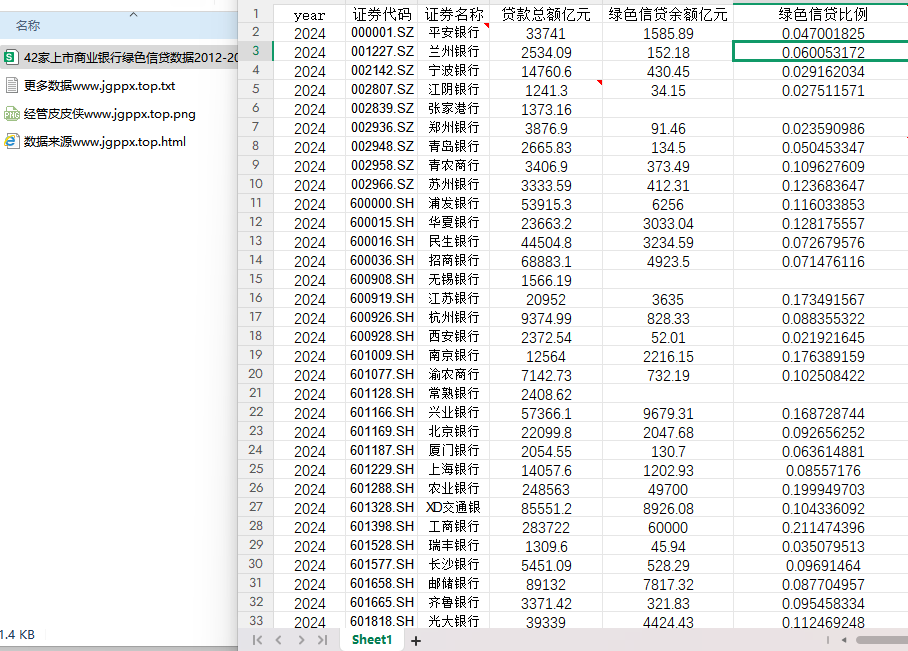The image size is (908, 651).
Task: Sort files by 名称 column header
Action: click(28, 25)
